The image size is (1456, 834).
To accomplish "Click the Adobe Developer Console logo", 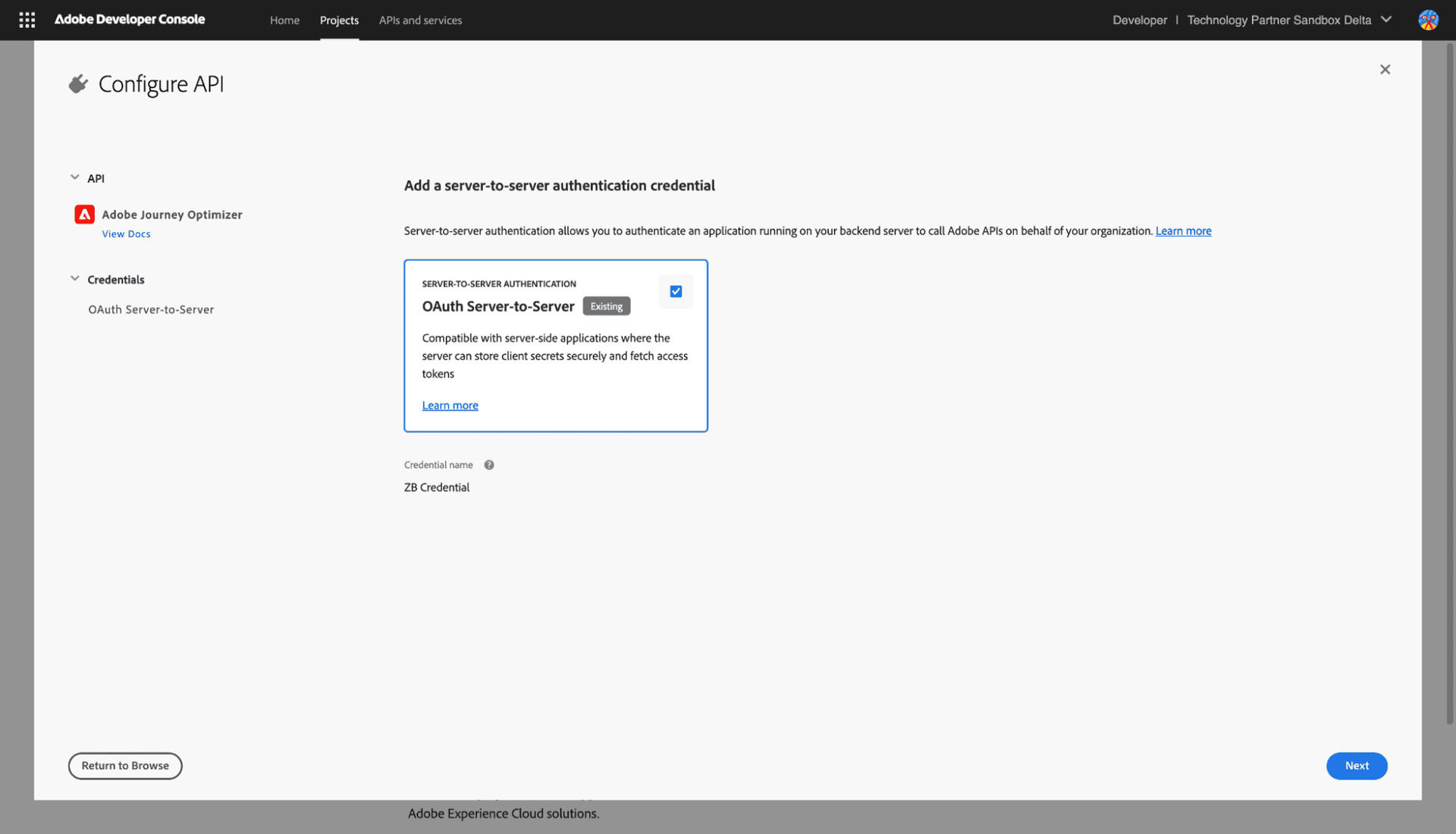I will coord(129,20).
